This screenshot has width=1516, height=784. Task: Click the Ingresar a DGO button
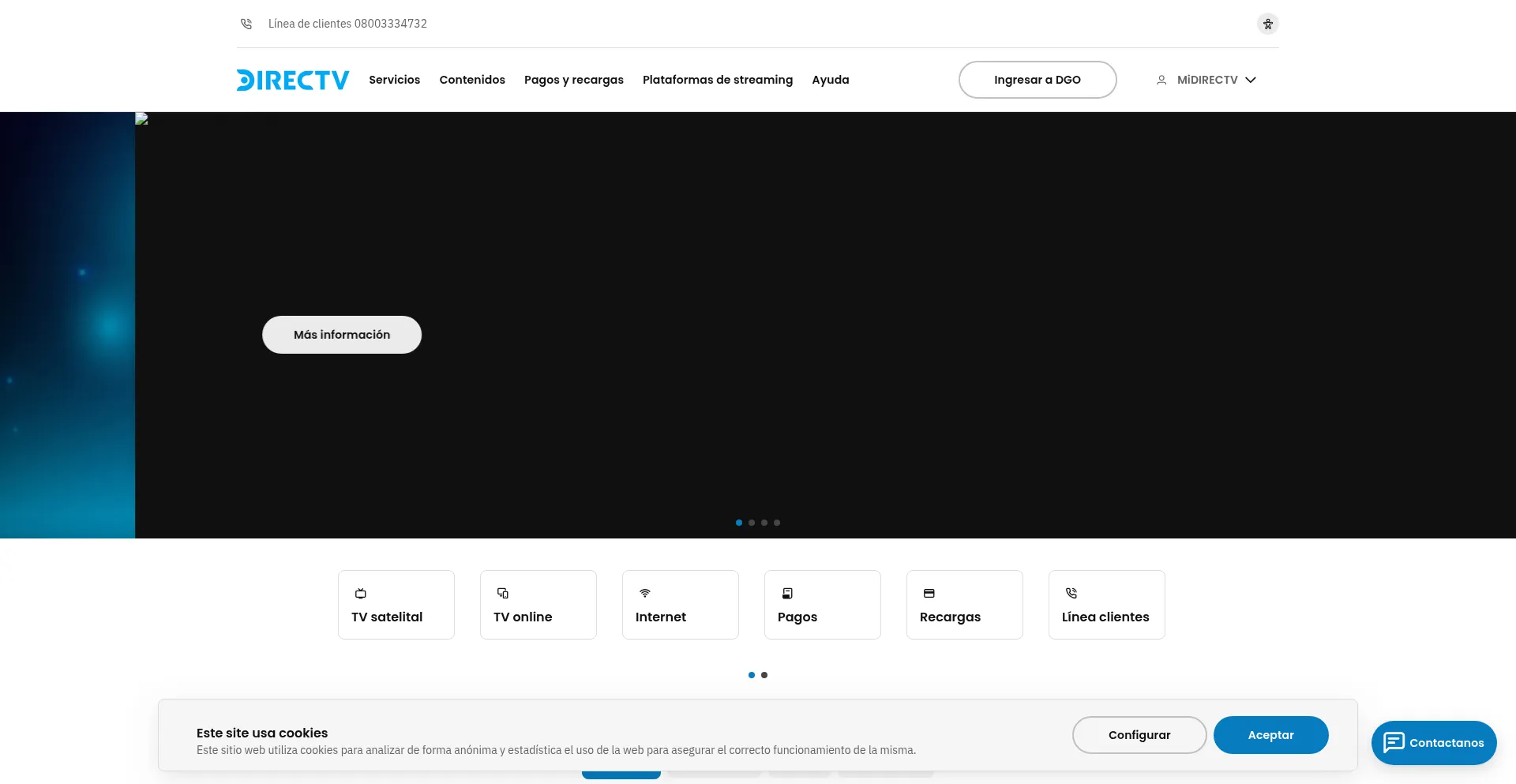1038,80
